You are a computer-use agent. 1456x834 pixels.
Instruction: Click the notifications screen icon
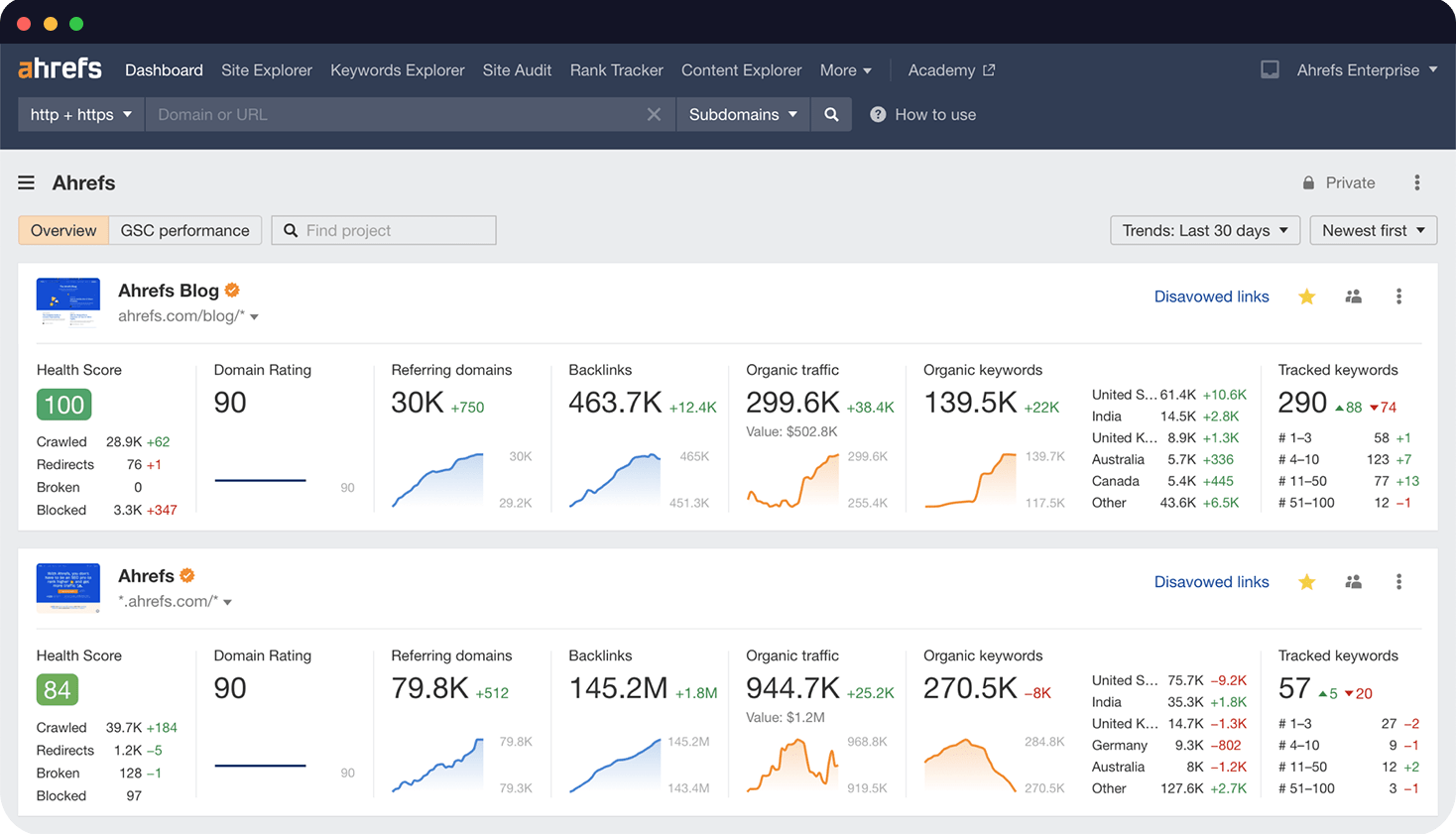pos(1270,69)
